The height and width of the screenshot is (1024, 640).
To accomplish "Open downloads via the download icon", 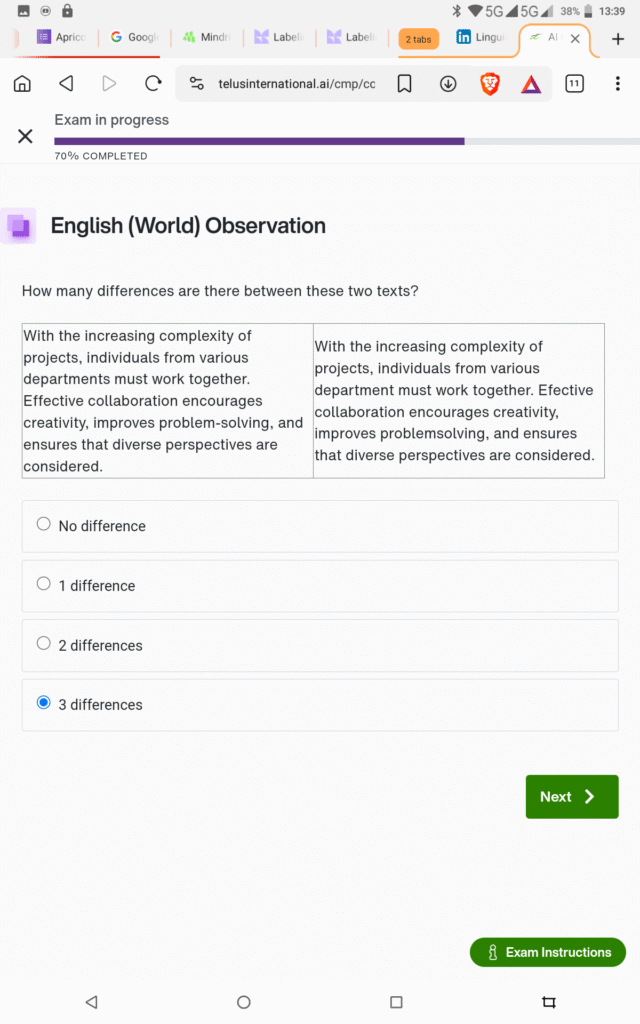I will point(448,84).
